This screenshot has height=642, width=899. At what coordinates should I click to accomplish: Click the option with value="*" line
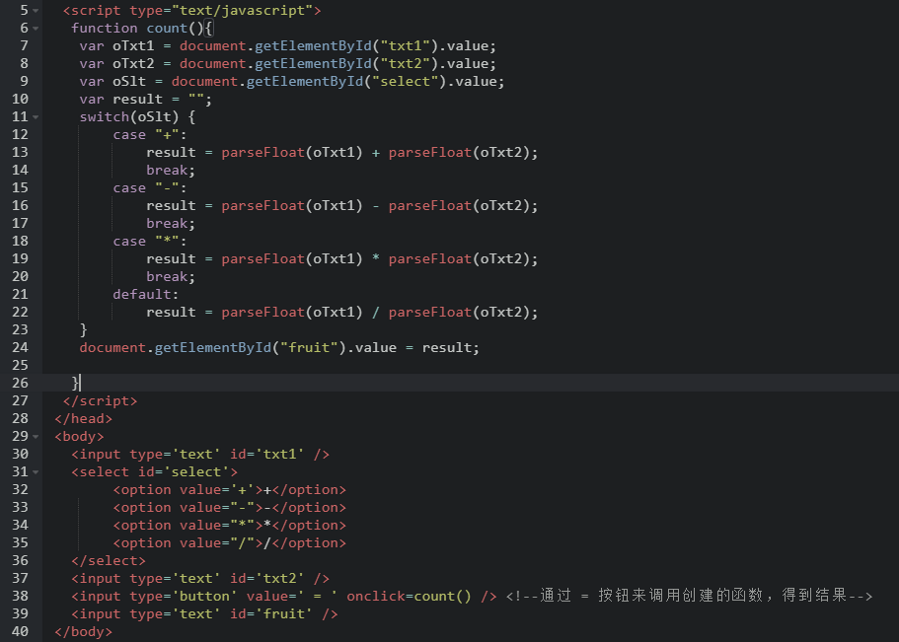coord(229,526)
